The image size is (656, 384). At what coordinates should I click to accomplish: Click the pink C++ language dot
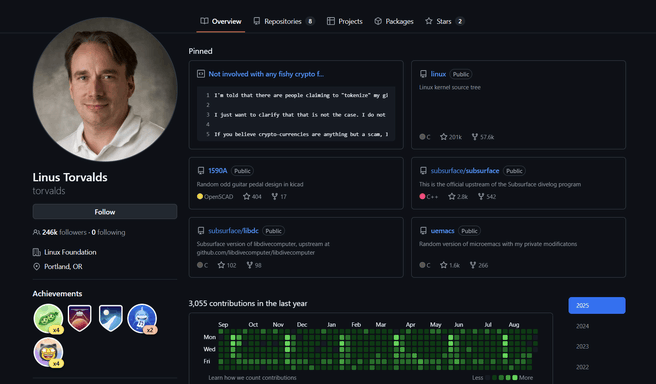click(x=423, y=196)
